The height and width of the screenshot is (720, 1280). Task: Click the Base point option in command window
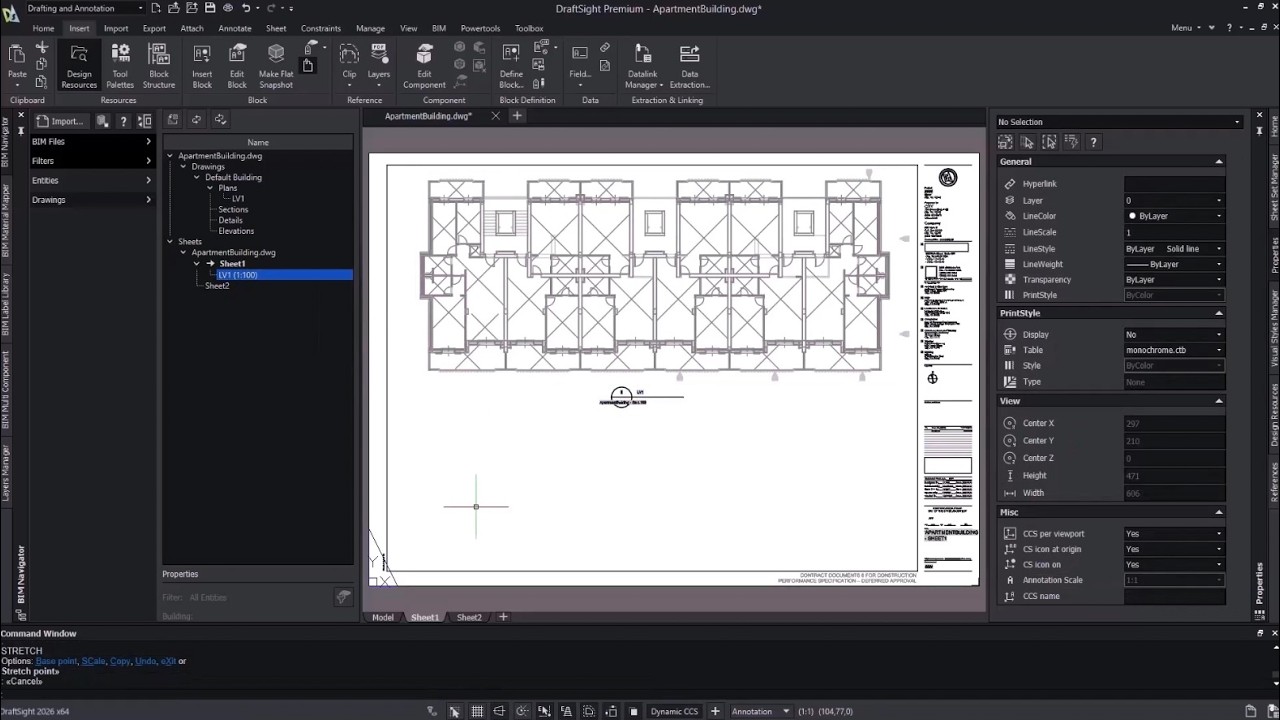coord(57,661)
